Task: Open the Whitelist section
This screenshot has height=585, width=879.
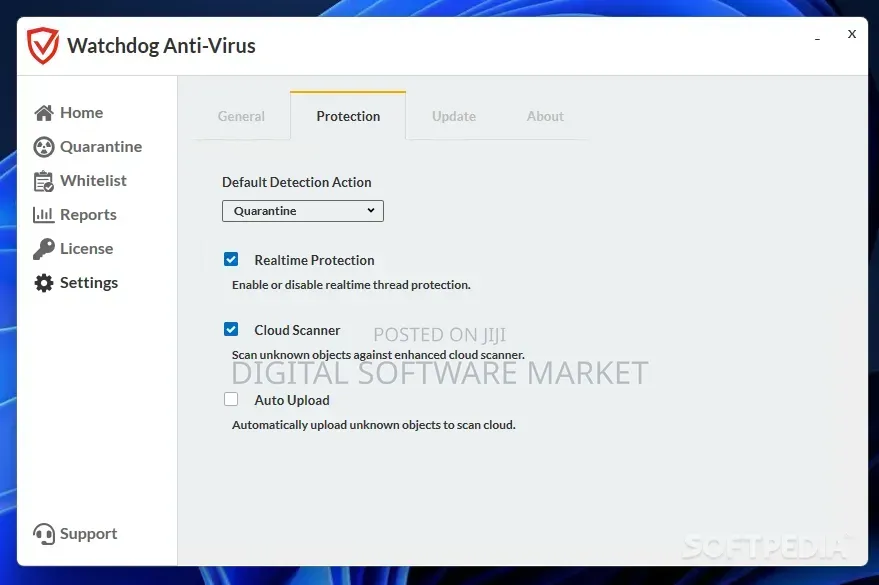Action: [93, 181]
